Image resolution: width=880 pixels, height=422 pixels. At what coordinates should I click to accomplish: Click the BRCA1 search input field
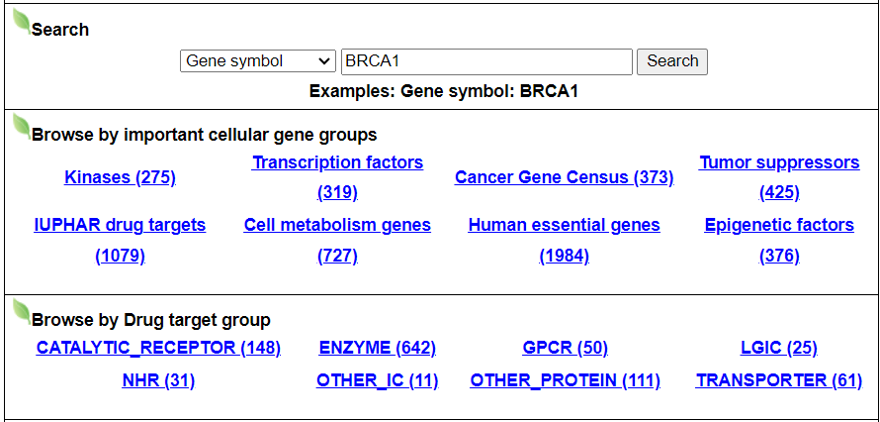486,61
